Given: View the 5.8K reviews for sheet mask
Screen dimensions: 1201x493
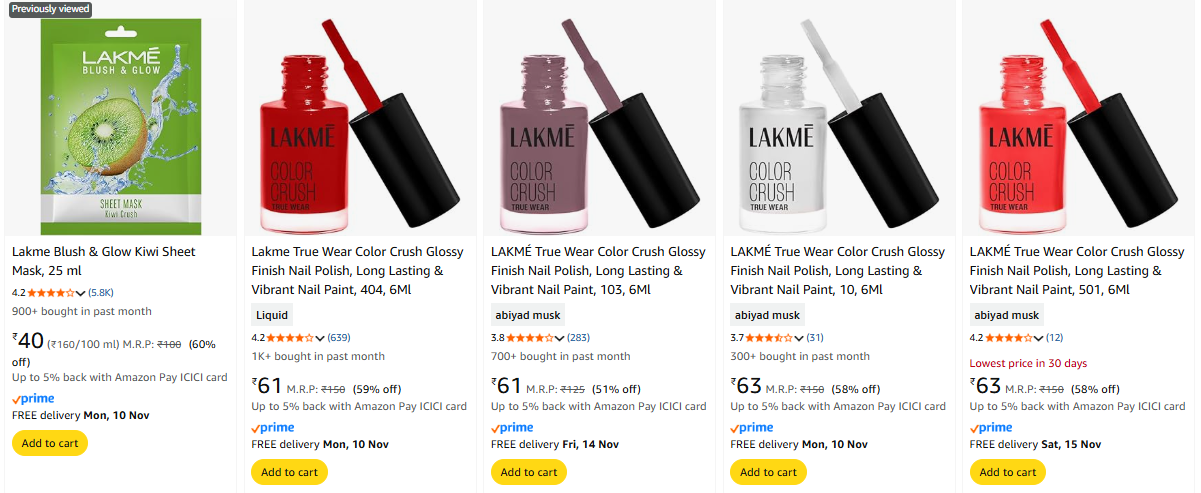Looking at the screenshot, I should [x=101, y=293].
